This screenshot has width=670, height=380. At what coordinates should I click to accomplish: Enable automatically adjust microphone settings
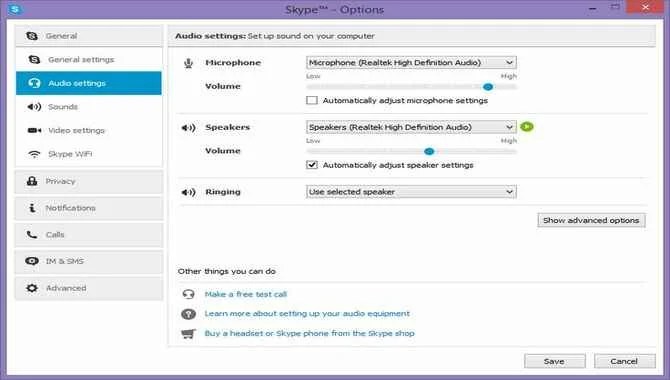pyautogui.click(x=312, y=100)
